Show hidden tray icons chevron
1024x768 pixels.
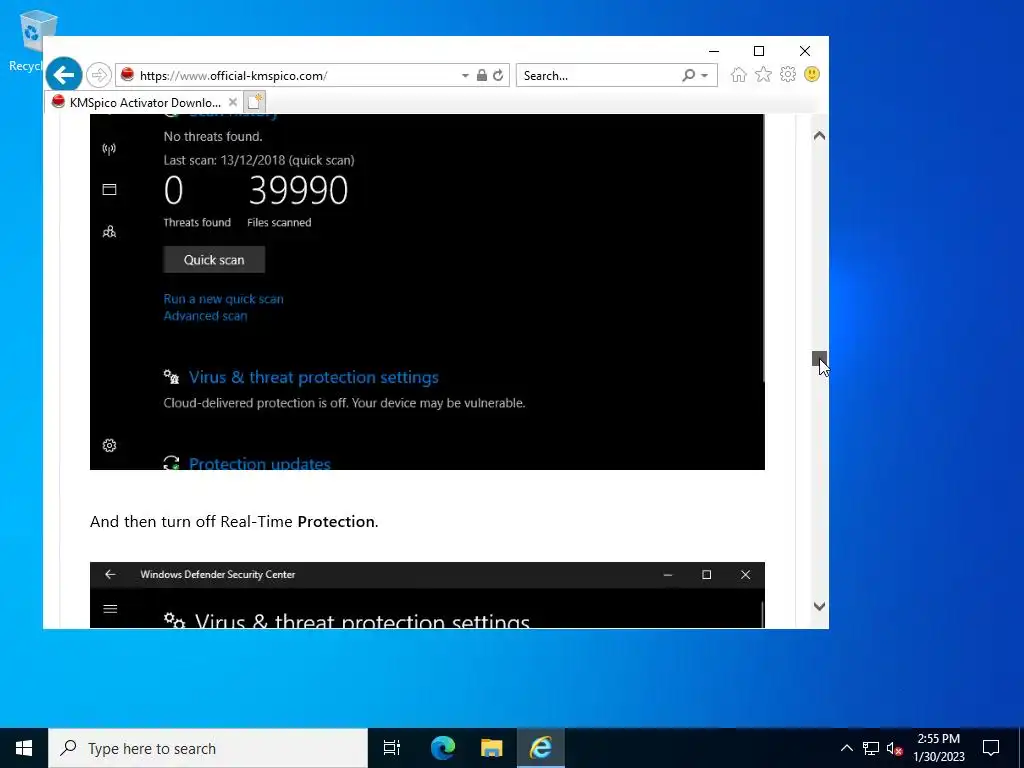846,748
